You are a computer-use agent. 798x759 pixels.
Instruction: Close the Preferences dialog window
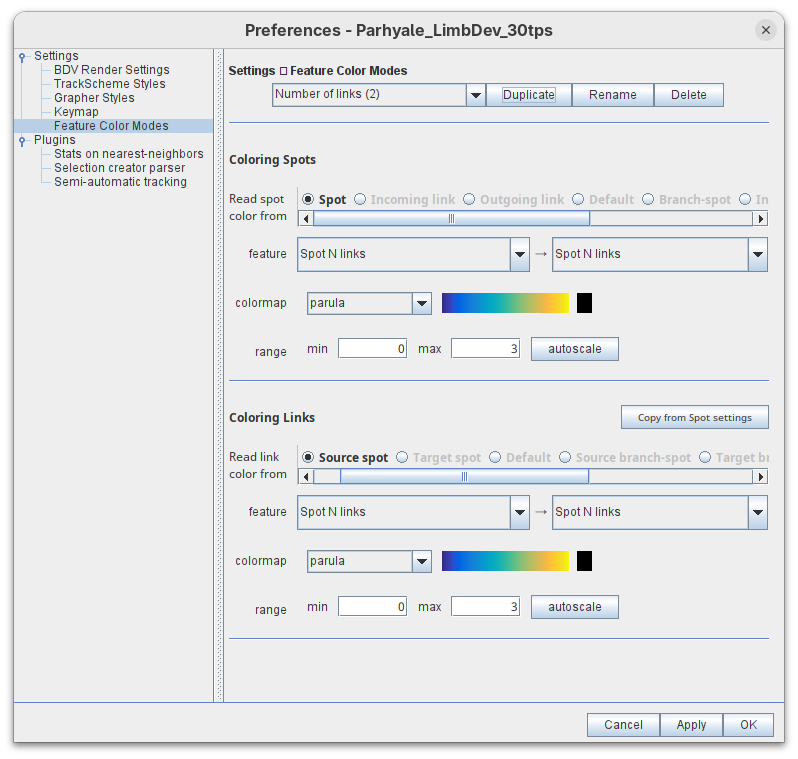pyautogui.click(x=766, y=30)
